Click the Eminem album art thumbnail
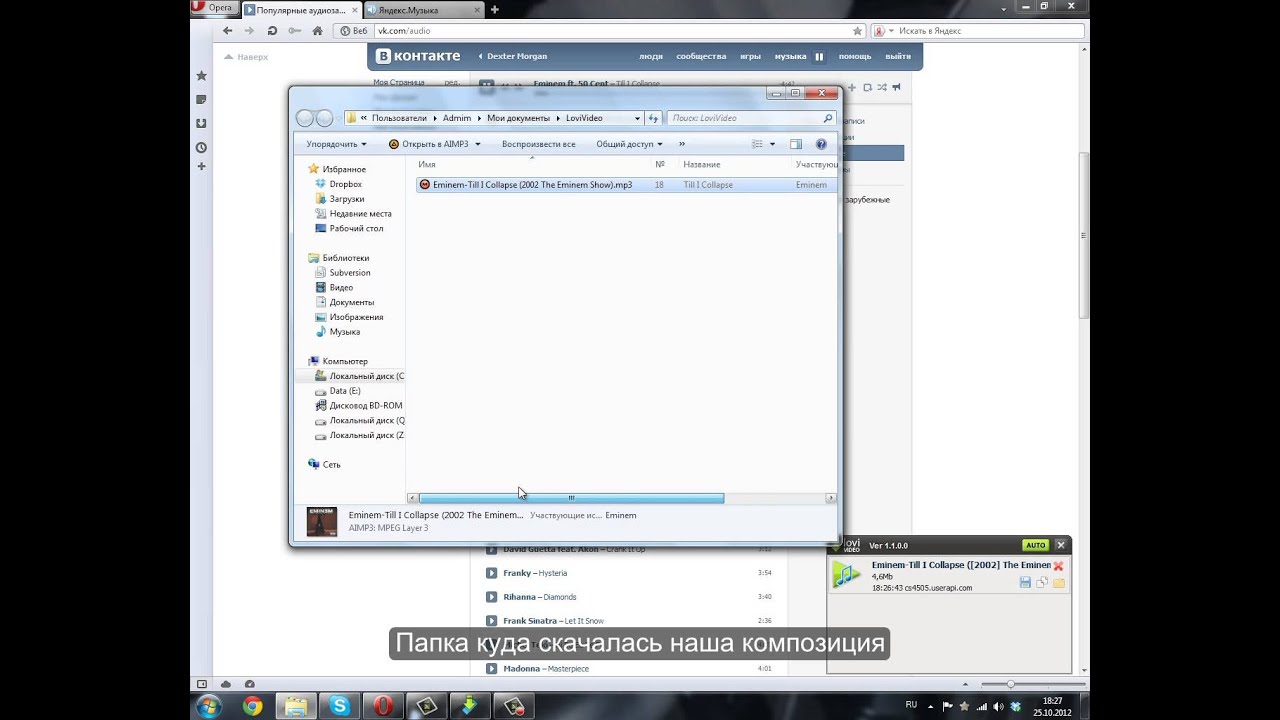 pos(322,521)
